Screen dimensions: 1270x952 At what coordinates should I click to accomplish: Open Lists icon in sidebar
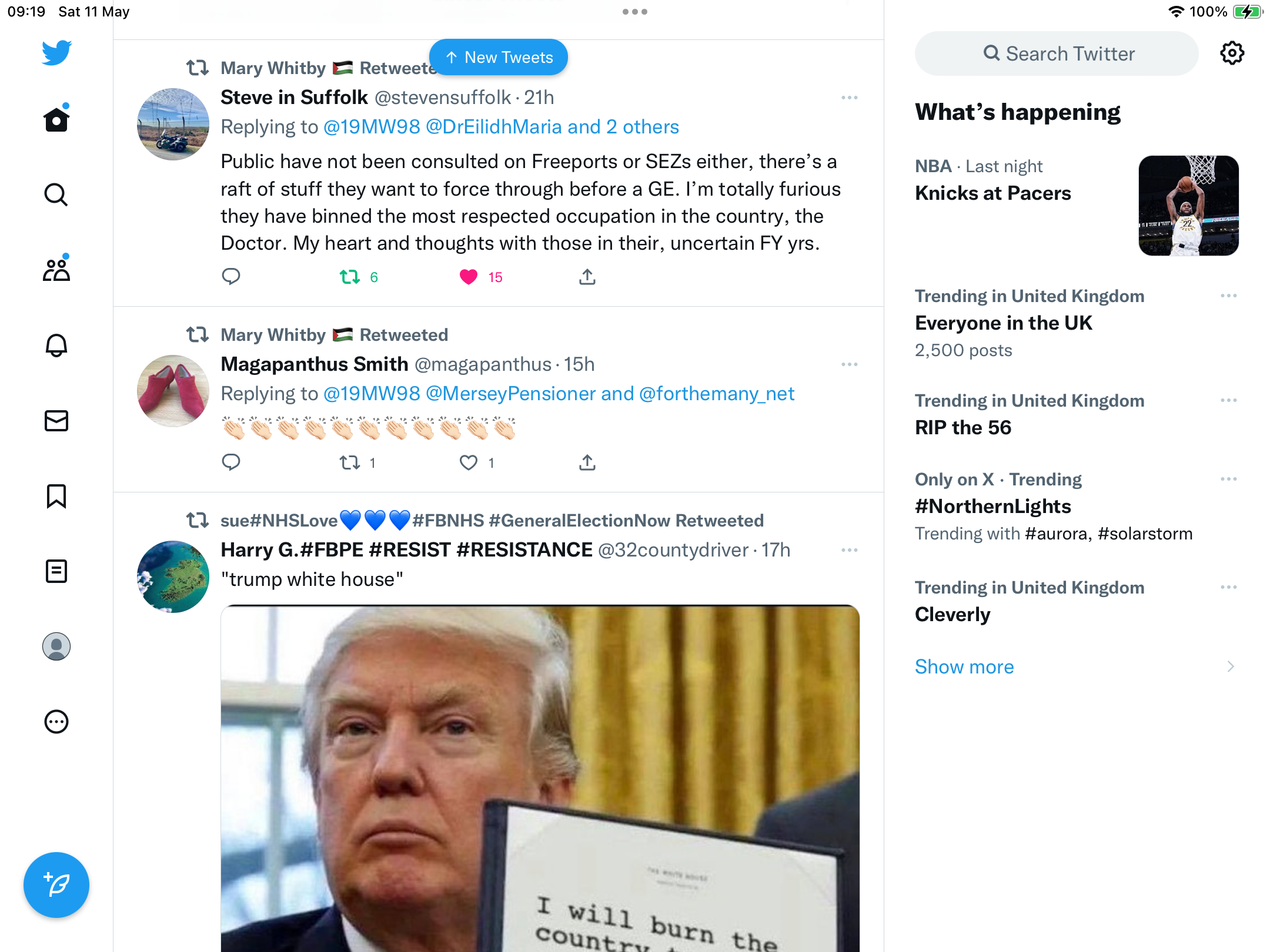click(56, 571)
